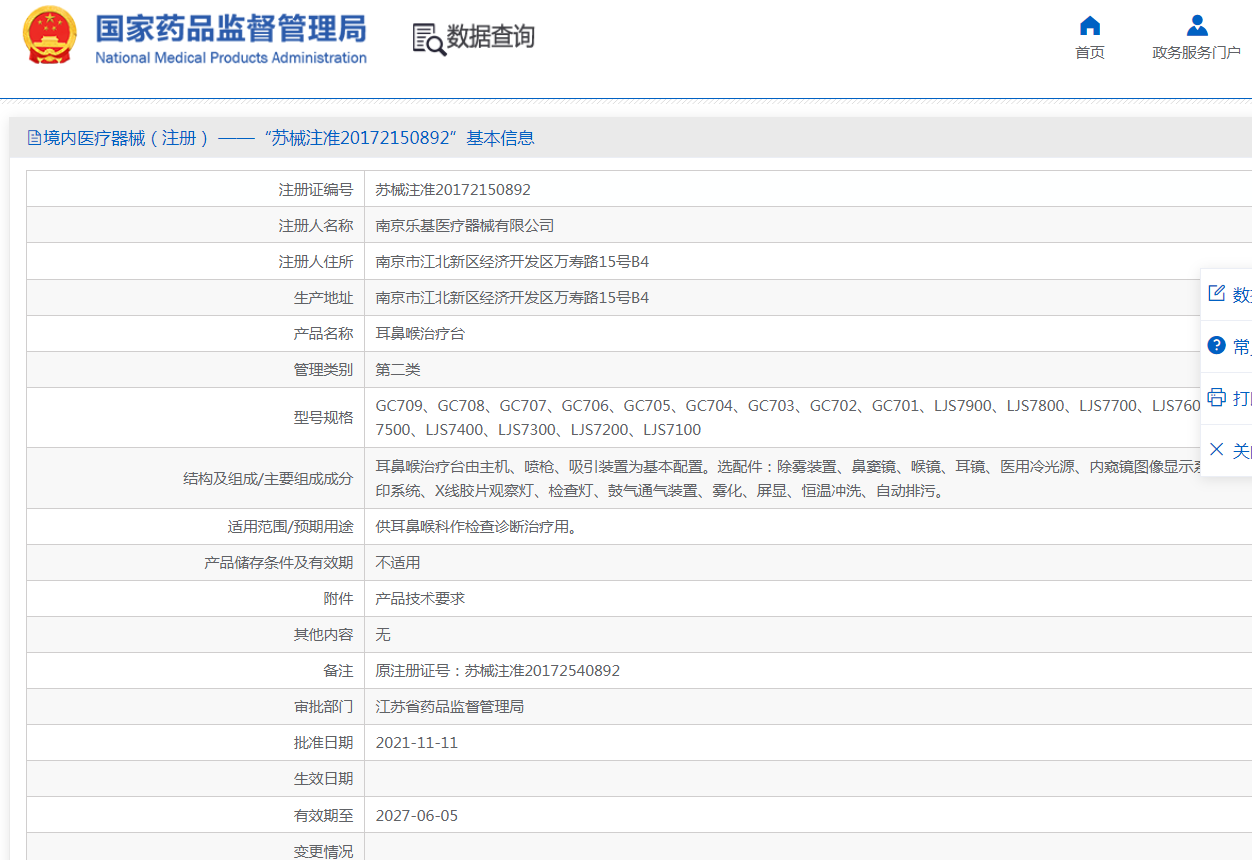Viewport: 1252px width, 860px height.
Task: Click the 数据查询 heading text
Action: 490,38
